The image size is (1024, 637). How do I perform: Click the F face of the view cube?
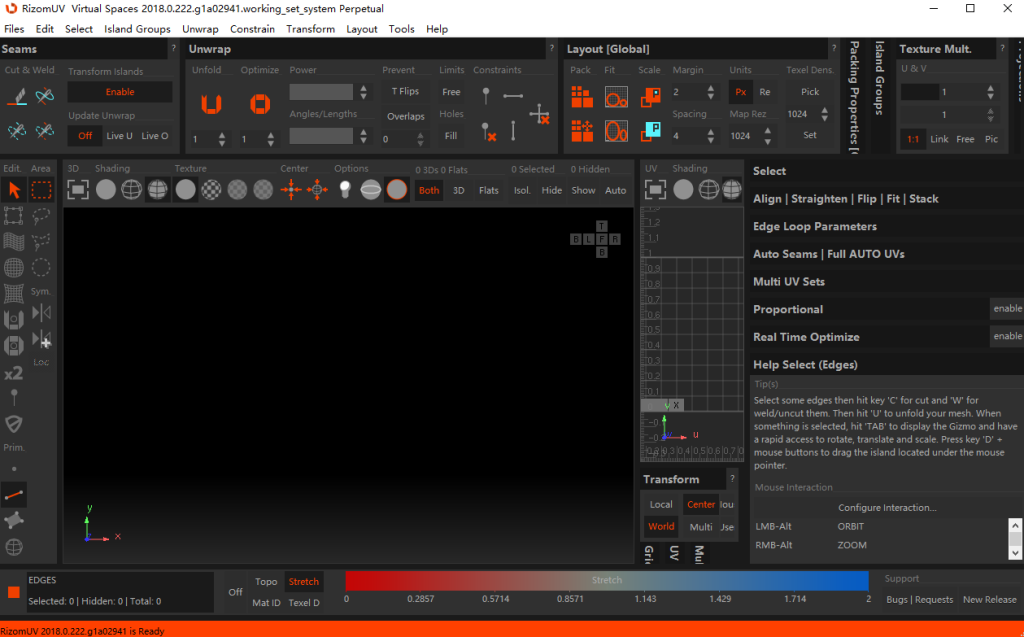[x=601, y=239]
